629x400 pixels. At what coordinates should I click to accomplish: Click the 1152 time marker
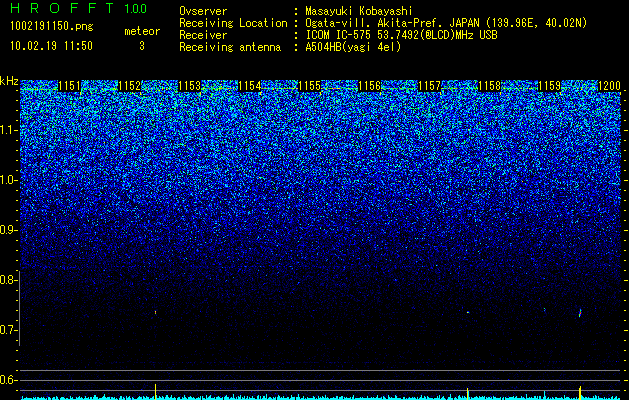coord(129,86)
